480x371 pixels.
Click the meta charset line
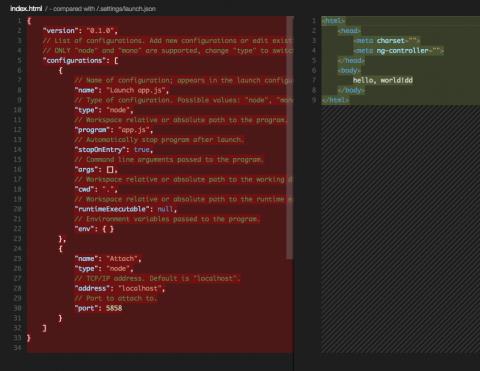(387, 41)
